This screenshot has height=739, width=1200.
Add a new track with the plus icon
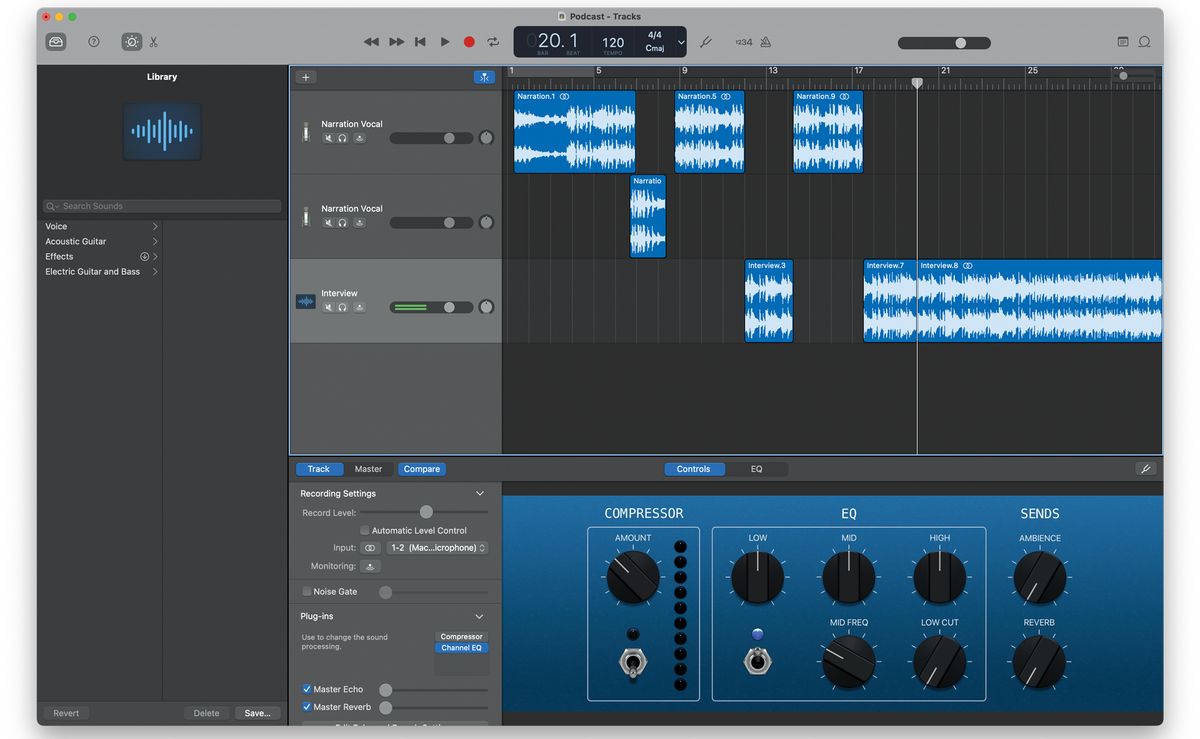[304, 76]
